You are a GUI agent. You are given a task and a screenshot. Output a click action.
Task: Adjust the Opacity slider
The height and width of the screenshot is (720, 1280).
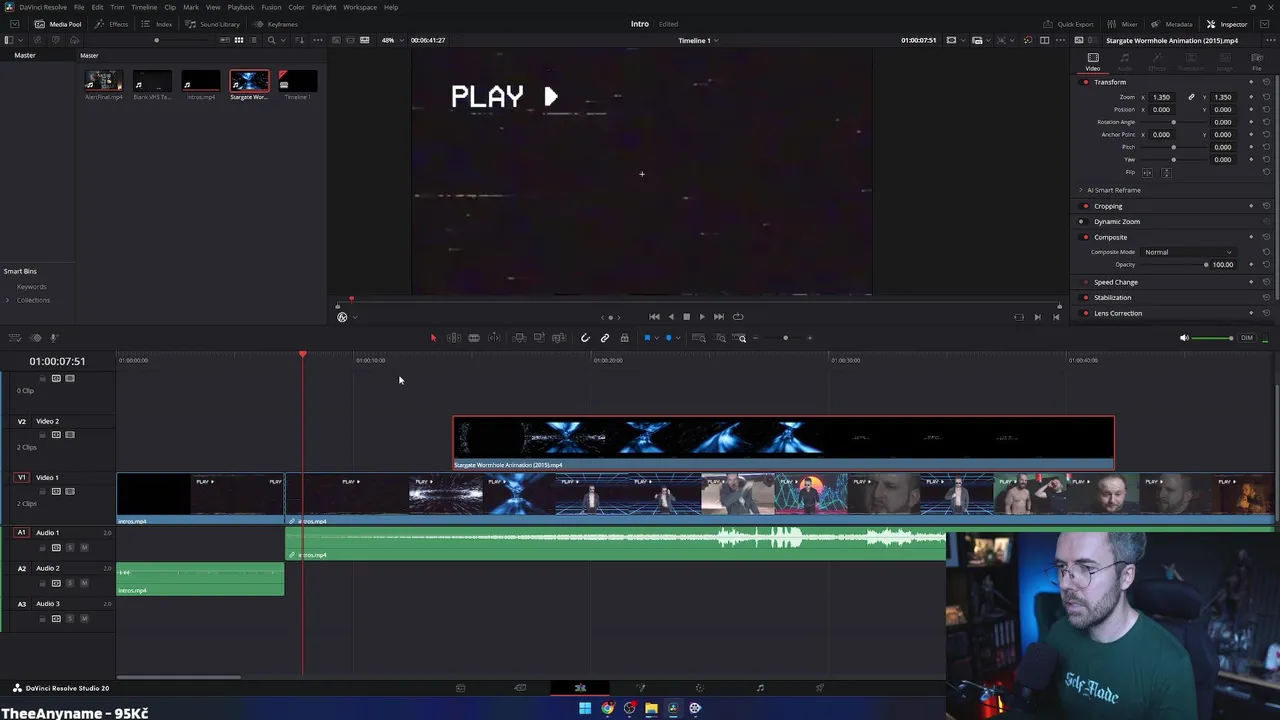tap(1174, 265)
